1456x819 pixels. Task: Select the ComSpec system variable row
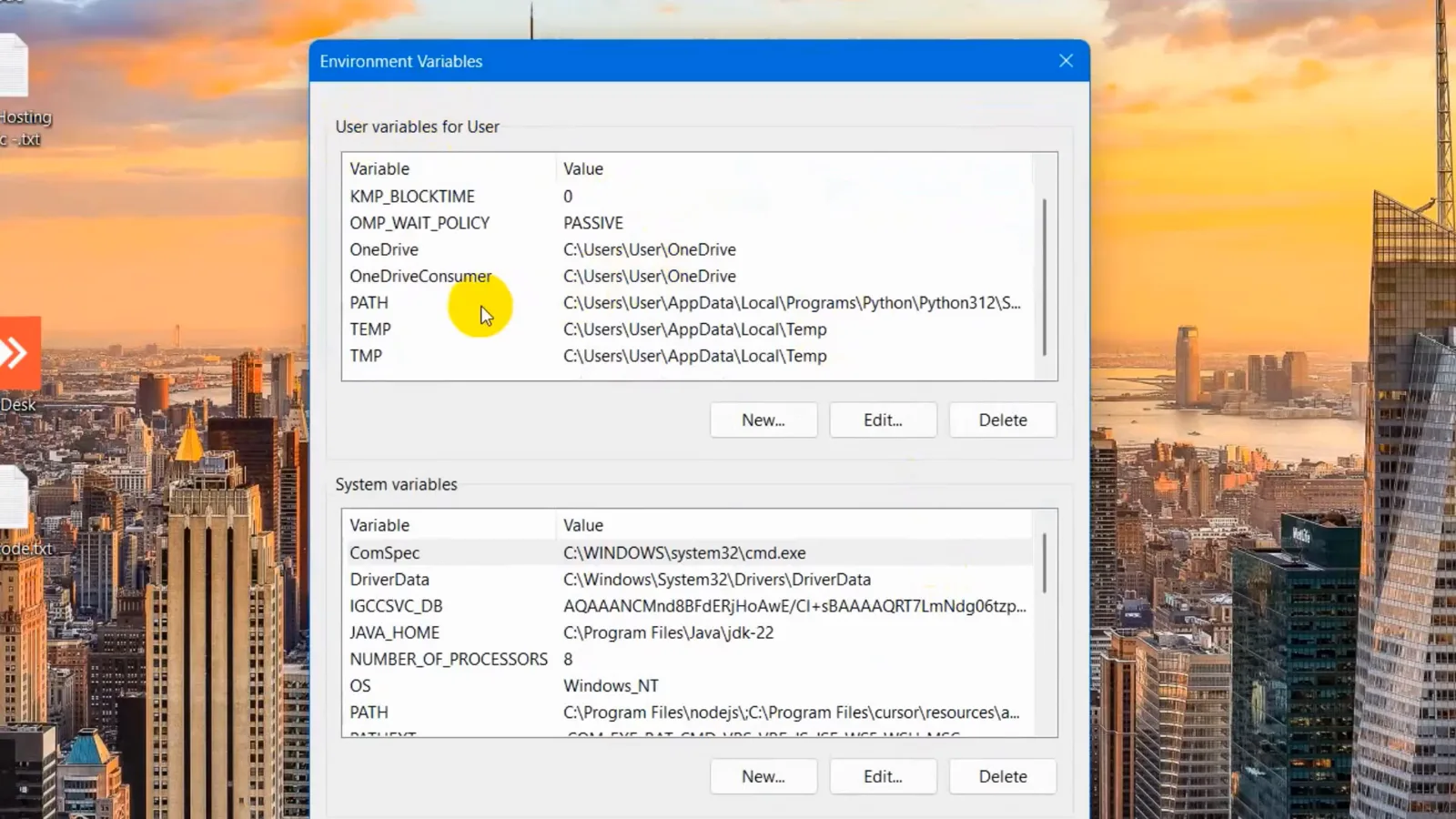[688, 553]
